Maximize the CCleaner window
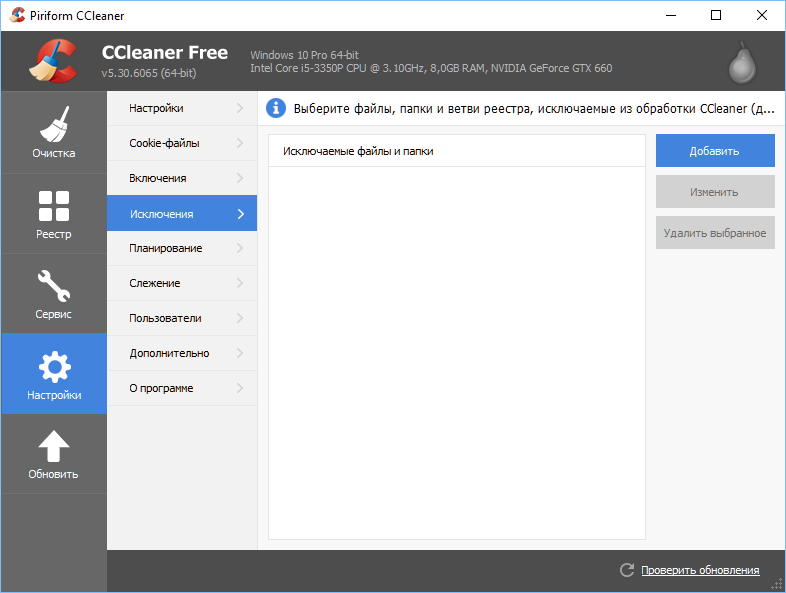The width and height of the screenshot is (786, 593). tap(716, 16)
